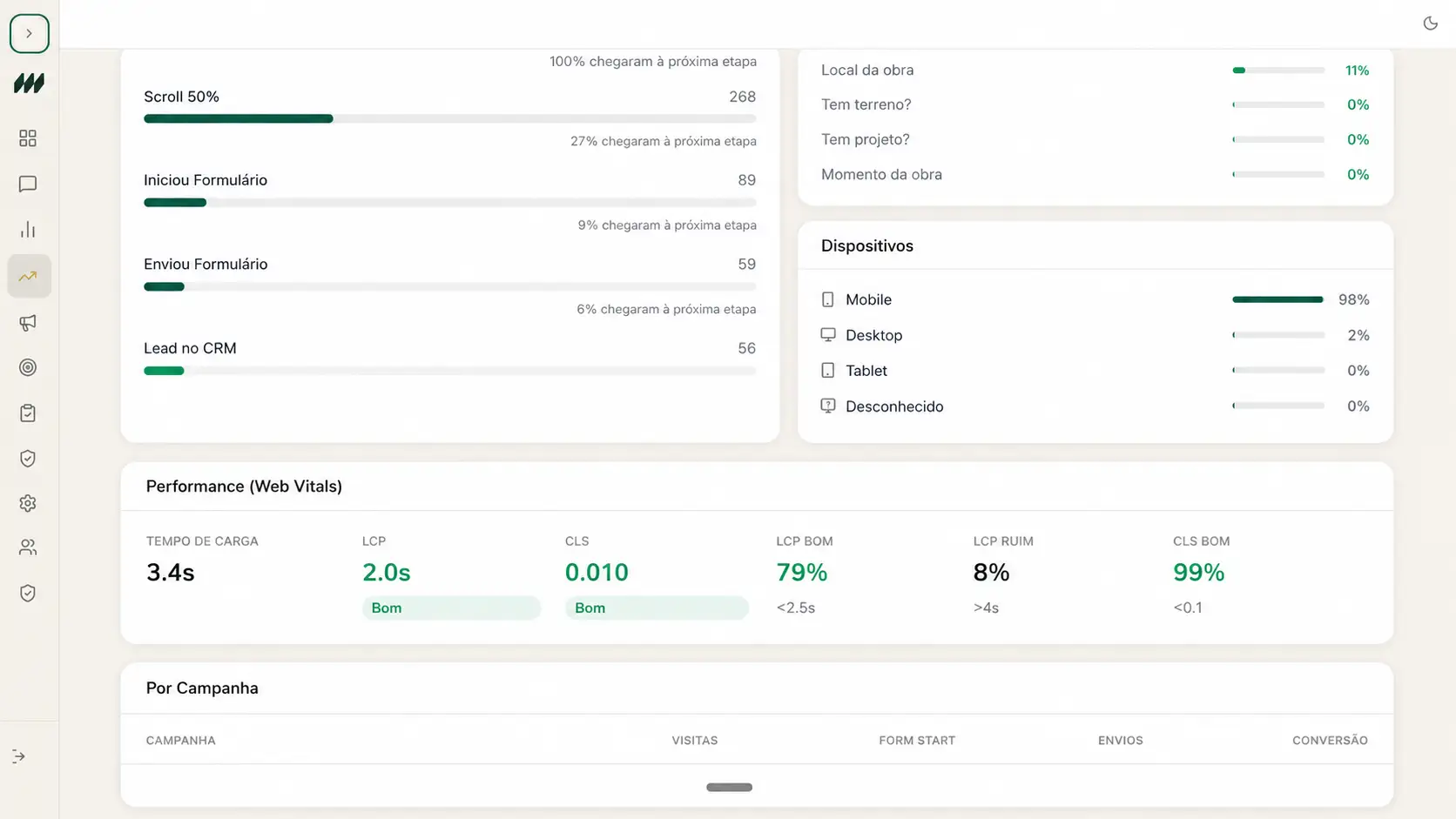The image size is (1456, 819).
Task: Click the 79% LCP BOM value
Action: [x=801, y=573]
